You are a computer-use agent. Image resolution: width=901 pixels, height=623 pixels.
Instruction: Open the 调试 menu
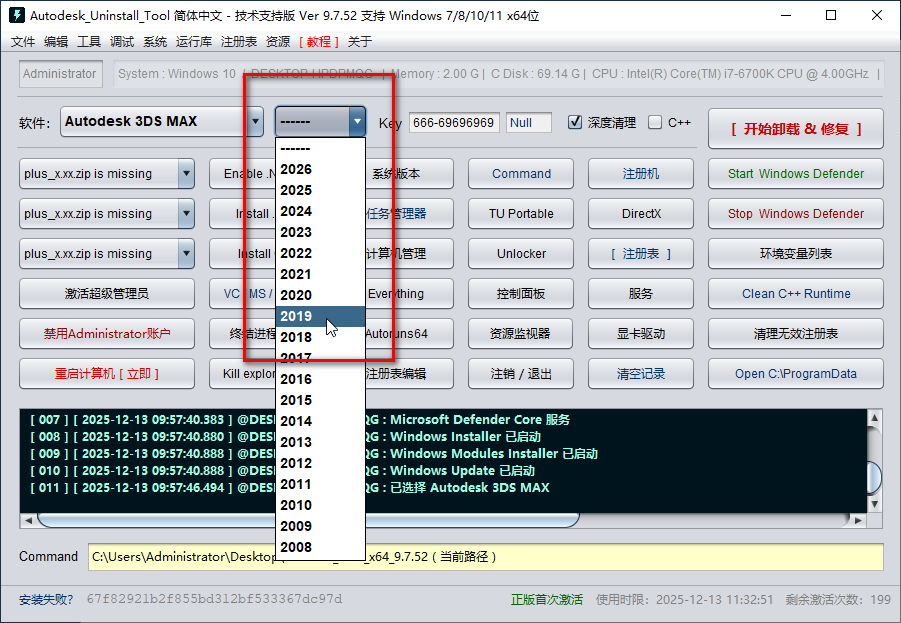(122, 41)
